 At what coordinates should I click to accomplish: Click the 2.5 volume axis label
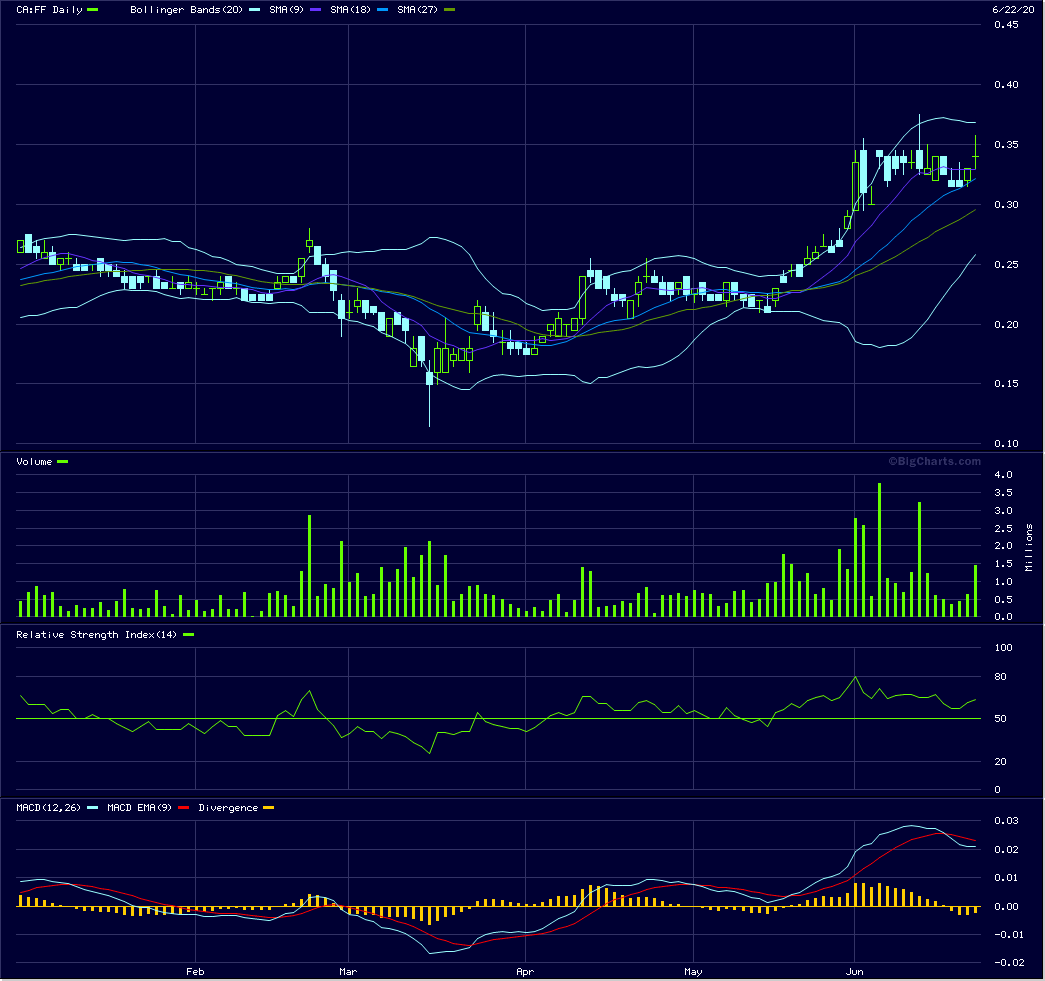coord(1004,528)
